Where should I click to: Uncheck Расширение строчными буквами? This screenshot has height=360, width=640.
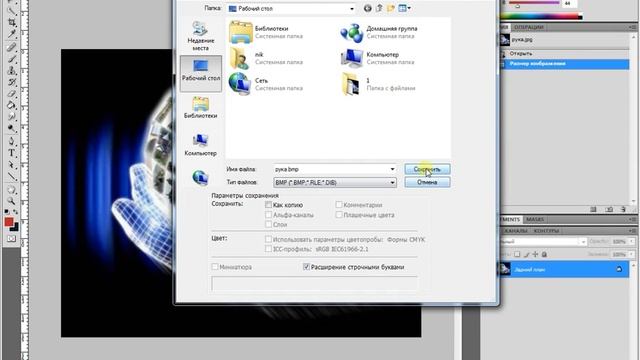click(306, 267)
